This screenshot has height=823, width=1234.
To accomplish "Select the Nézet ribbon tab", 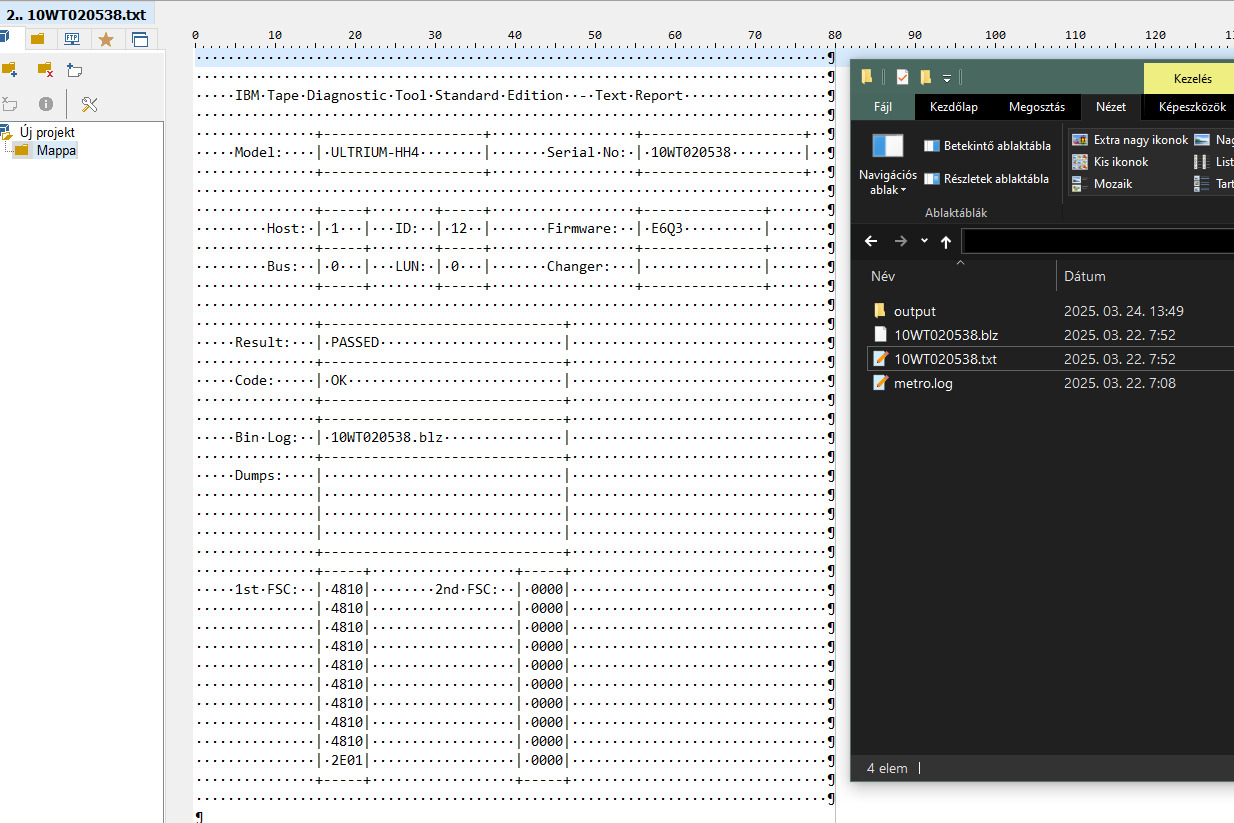I will (x=1110, y=107).
